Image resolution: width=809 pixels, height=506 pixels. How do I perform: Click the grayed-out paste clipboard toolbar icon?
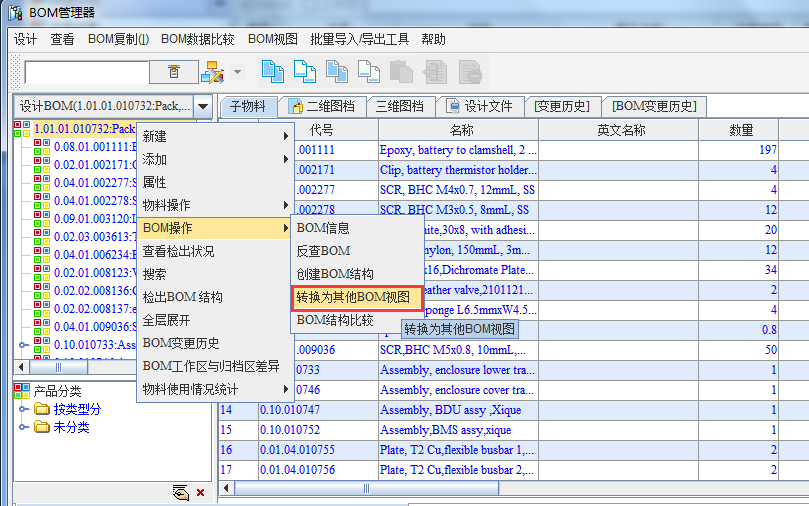(x=401, y=72)
